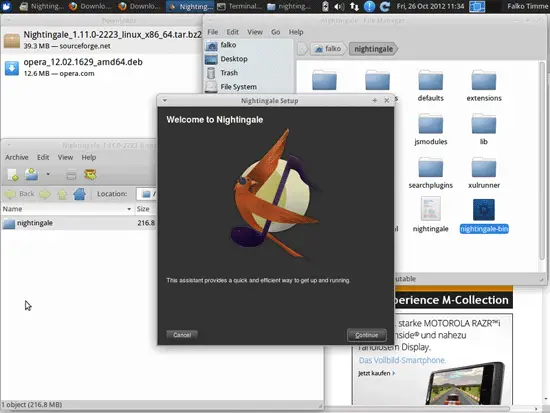Open the xulrunner folder
The height and width of the screenshot is (413, 550).
click(484, 168)
